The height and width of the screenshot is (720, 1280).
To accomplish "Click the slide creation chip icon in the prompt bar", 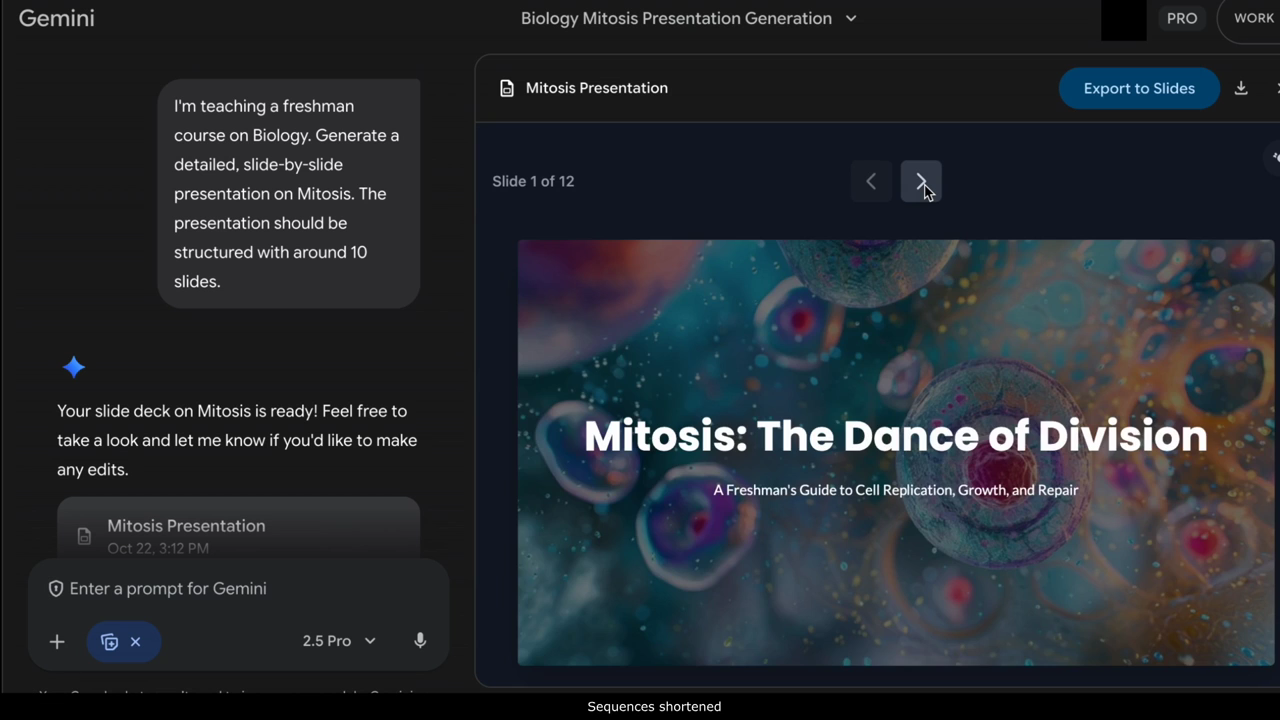I will (110, 641).
